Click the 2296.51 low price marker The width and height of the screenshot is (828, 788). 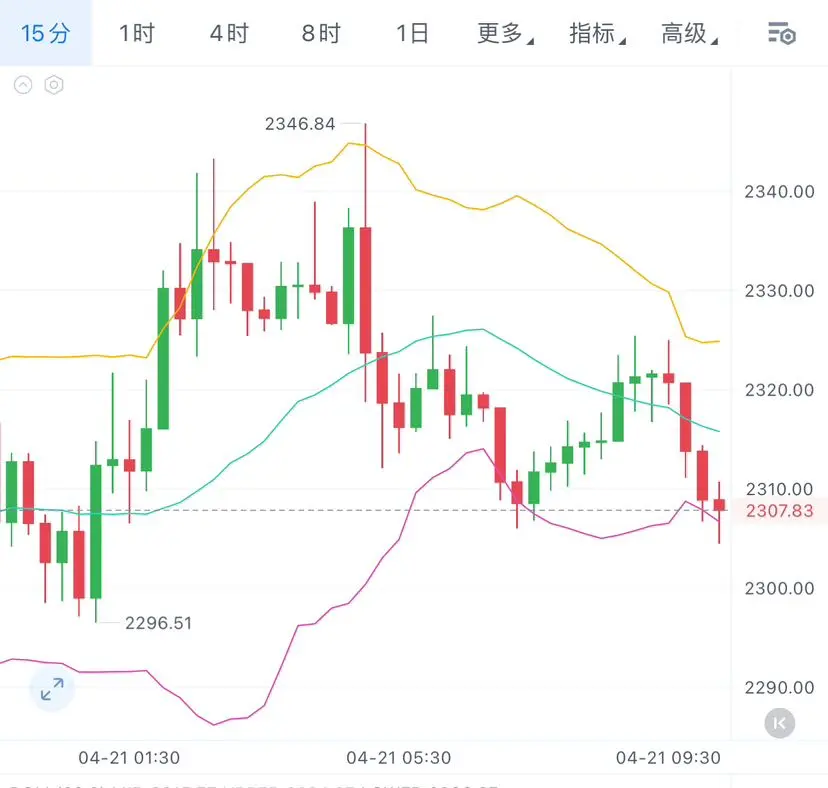pyautogui.click(x=158, y=623)
